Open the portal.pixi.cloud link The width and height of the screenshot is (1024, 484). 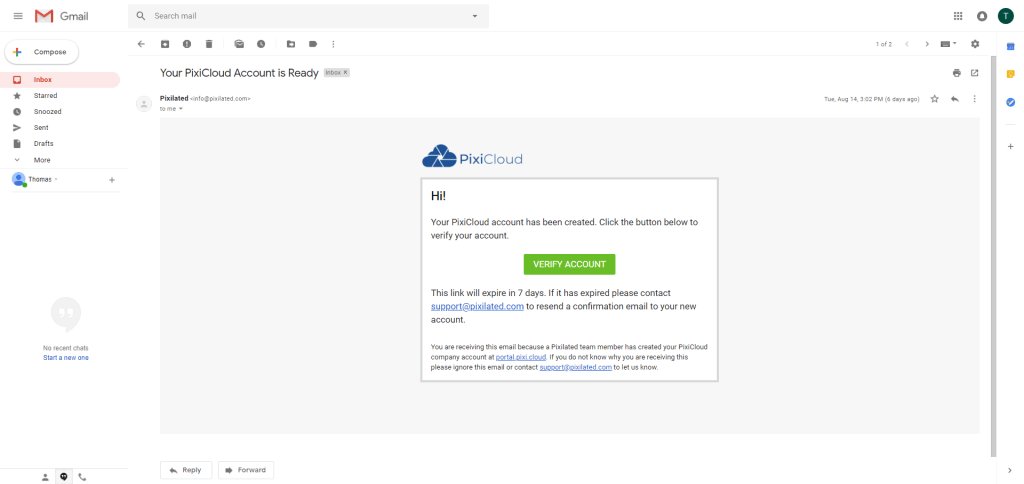pos(520,357)
